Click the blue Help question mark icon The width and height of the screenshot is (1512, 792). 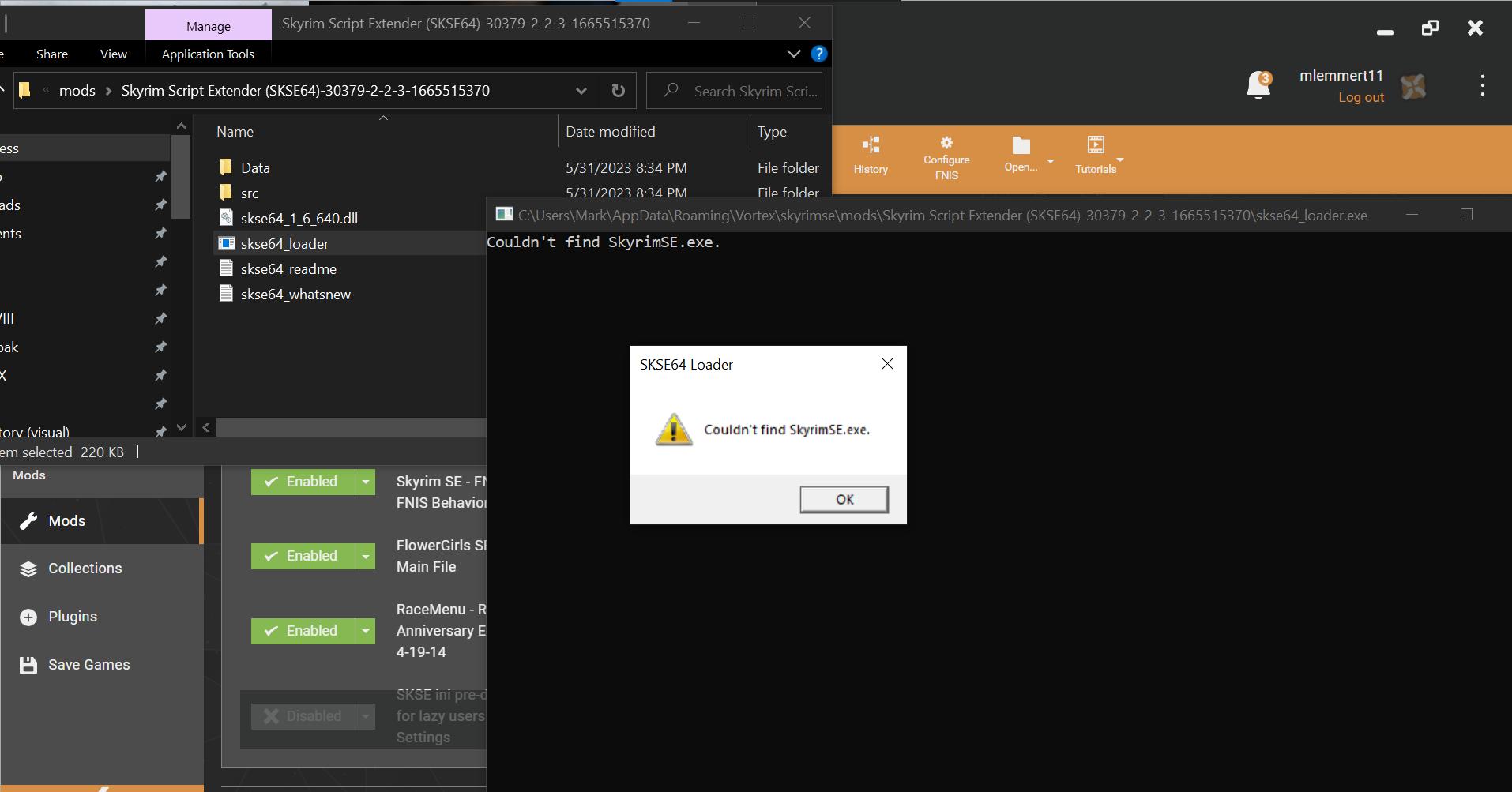coord(819,54)
